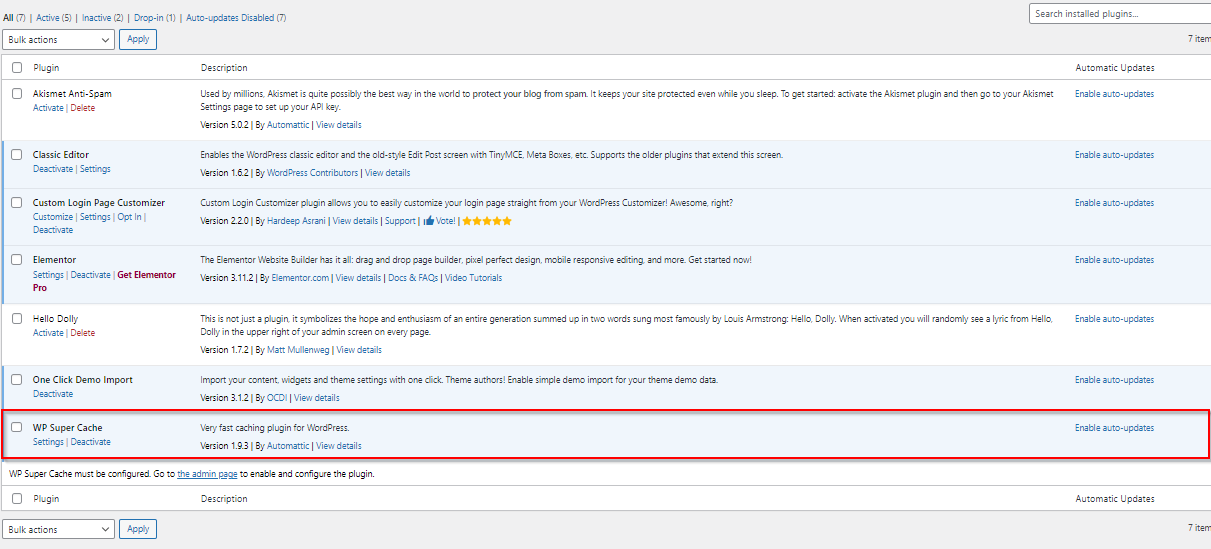Open Custom Login Page Customizer Settings
Image resolution: width=1211 pixels, height=549 pixels.
coord(95,217)
